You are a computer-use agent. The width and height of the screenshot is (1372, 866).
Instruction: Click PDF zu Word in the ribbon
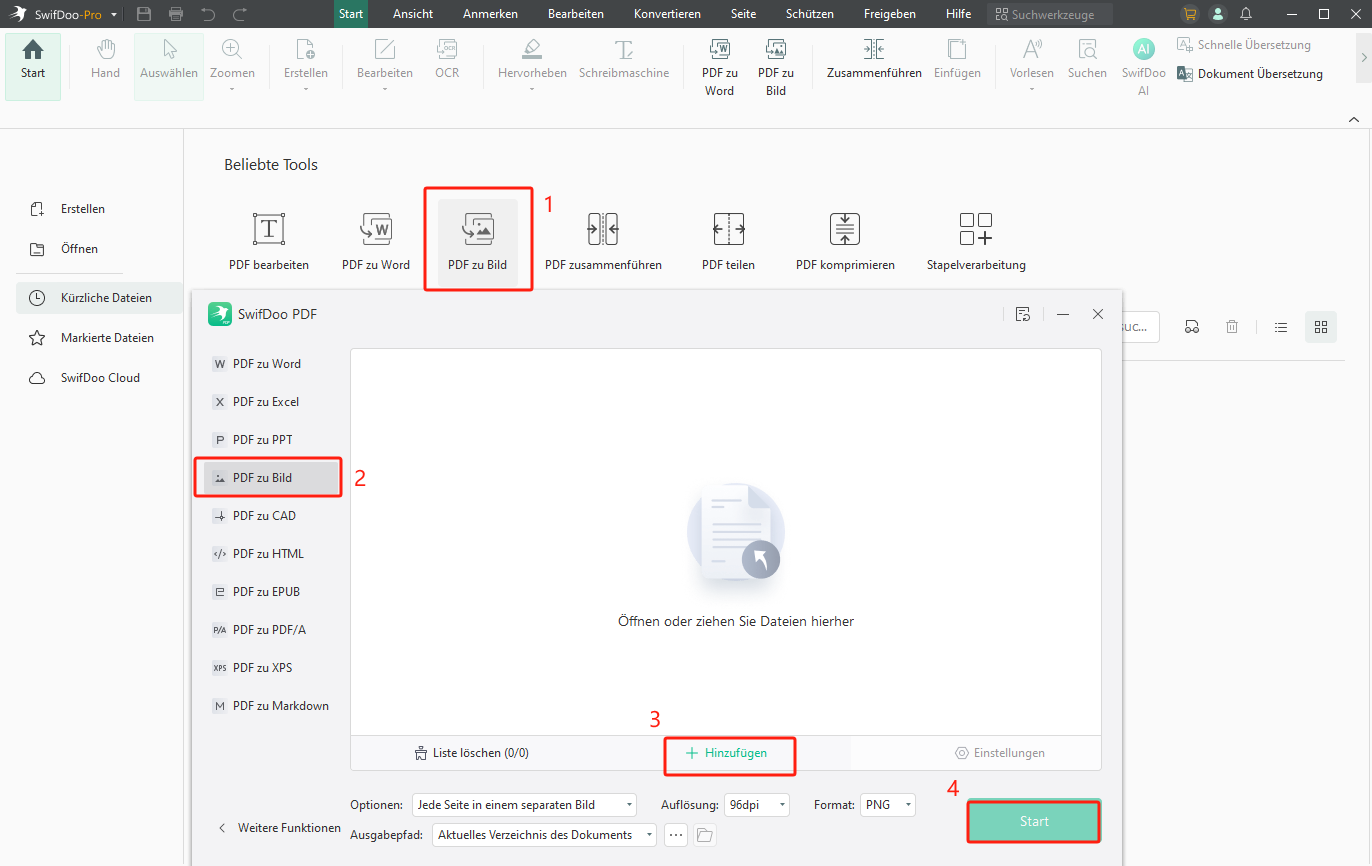point(719,67)
